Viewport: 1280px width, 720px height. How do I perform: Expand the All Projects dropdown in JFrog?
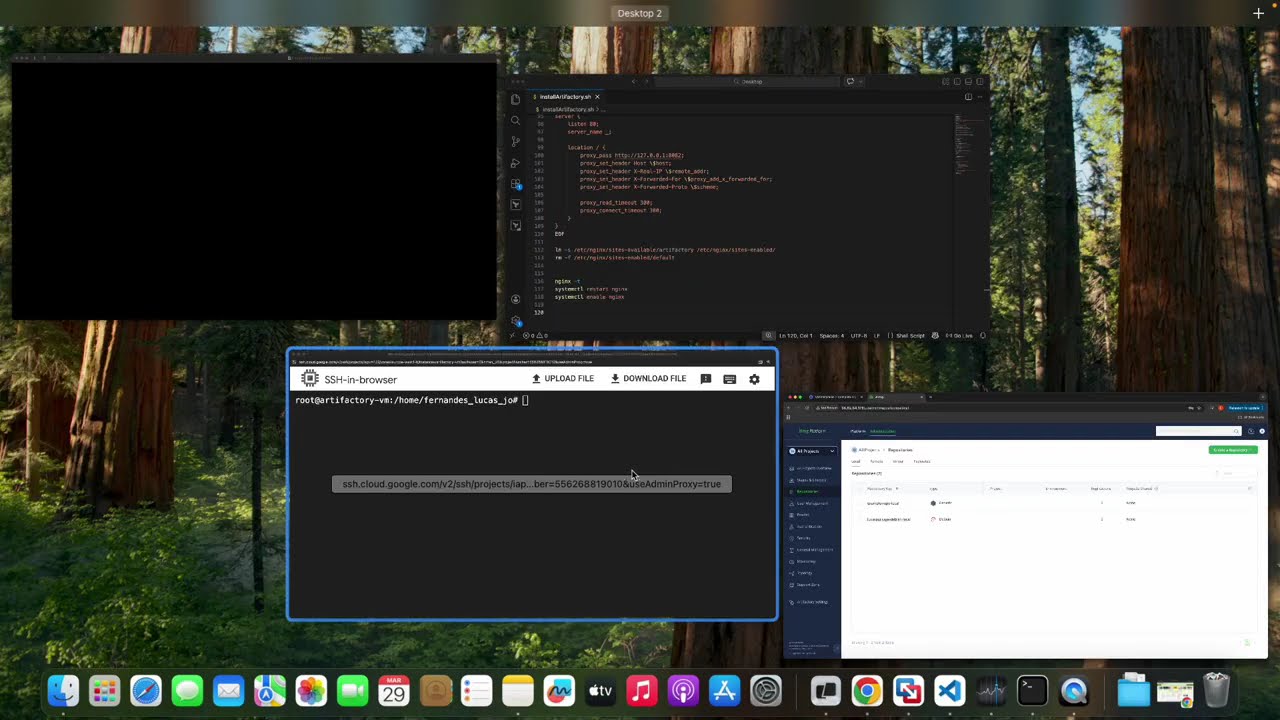point(812,451)
